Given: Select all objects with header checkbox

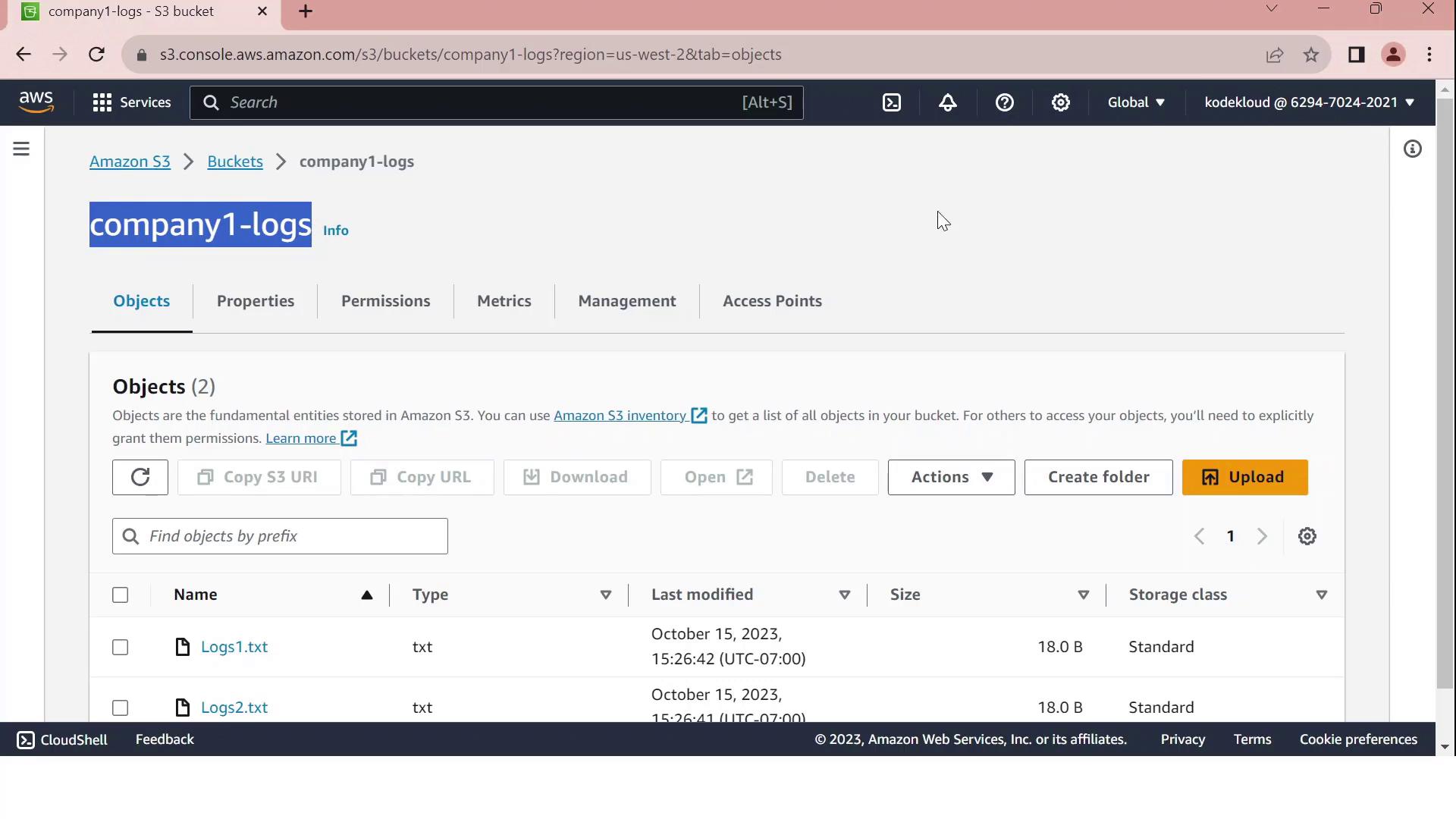Looking at the screenshot, I should [121, 595].
